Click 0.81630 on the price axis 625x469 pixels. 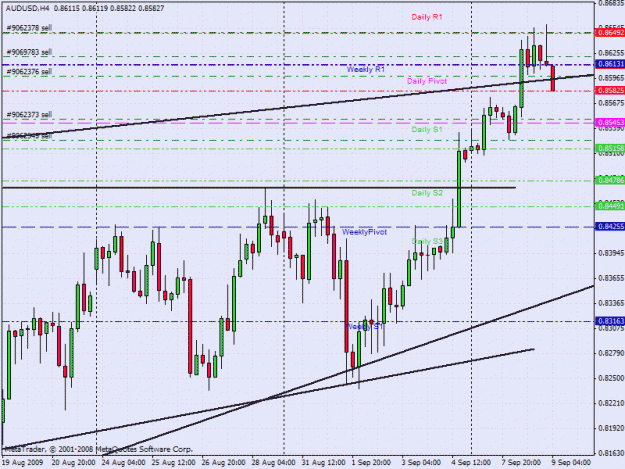click(x=611, y=453)
